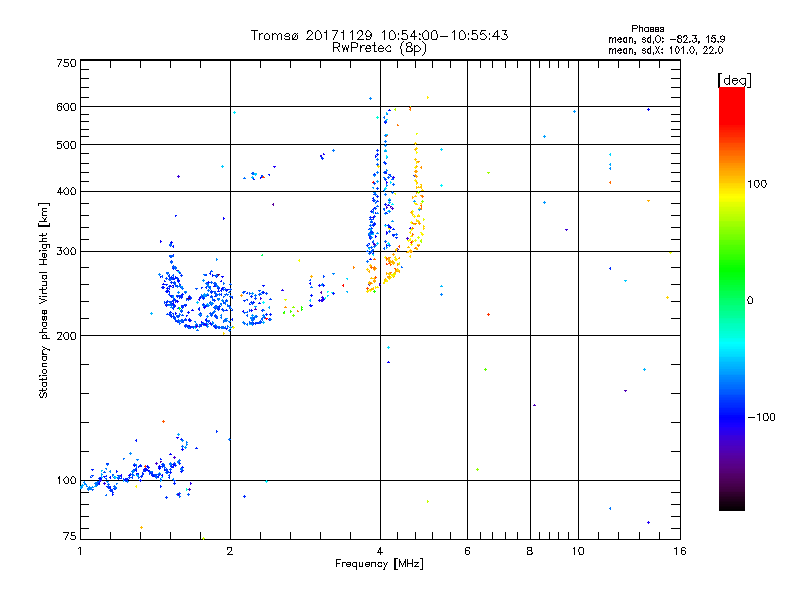Screen dimensions: 800x600
Task: Click the y-axis label 'Stationary phase Virtual Height [km]'
Action: pos(44,300)
